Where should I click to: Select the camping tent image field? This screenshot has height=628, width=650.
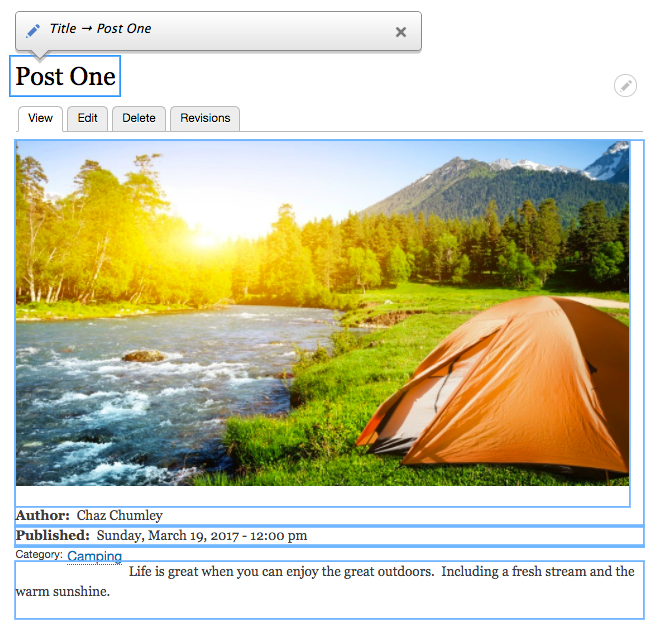(323, 323)
